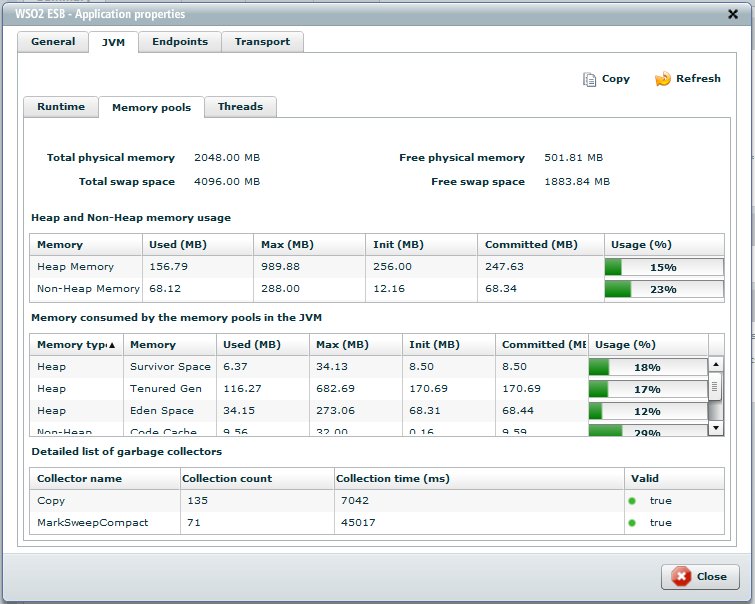Click the 682.69 Tenured Gen max value
This screenshot has height=604, width=755.
pyautogui.click(x=335, y=389)
